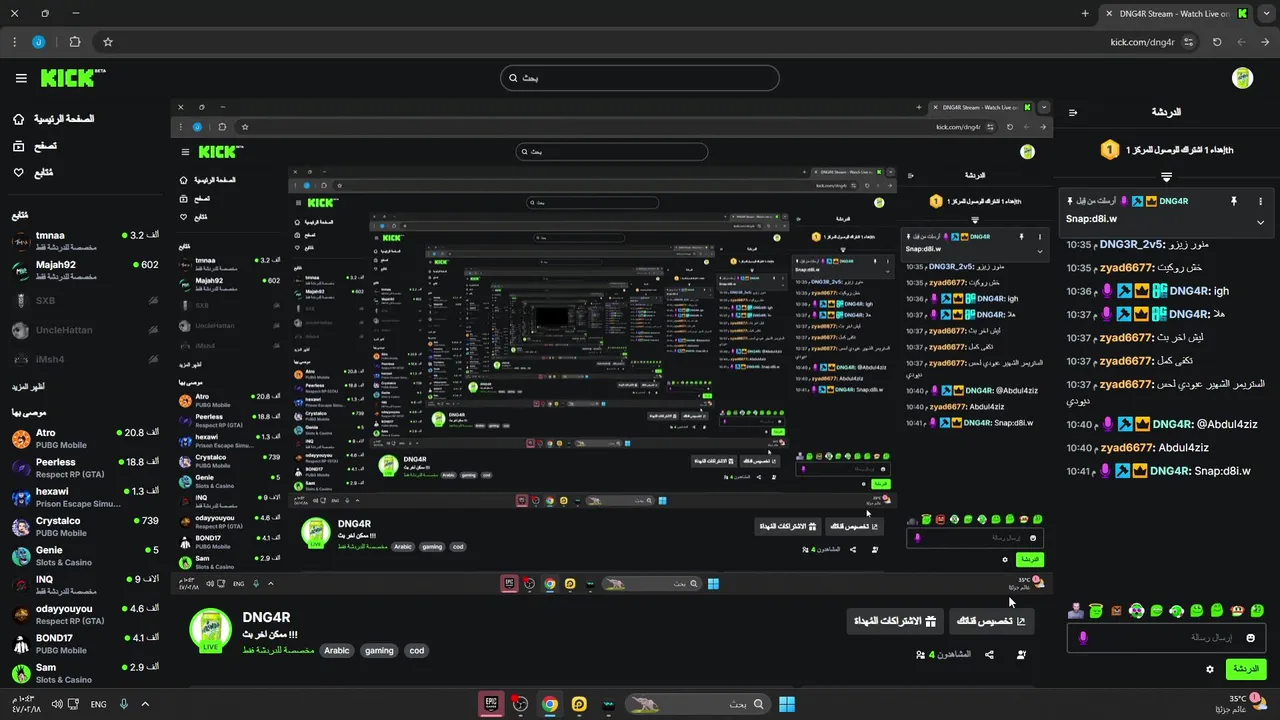Click the share stream icon

[x=989, y=655]
